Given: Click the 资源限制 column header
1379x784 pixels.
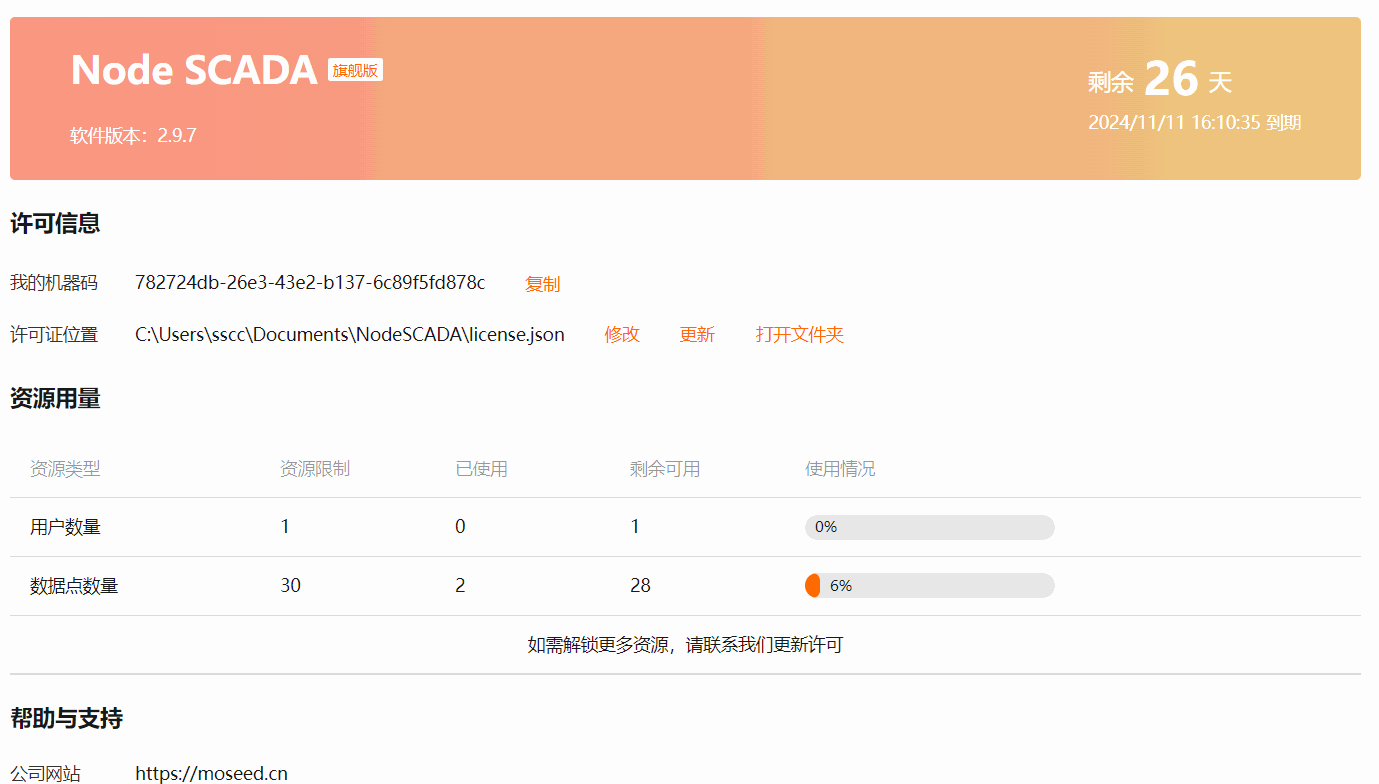Looking at the screenshot, I should [x=315, y=469].
